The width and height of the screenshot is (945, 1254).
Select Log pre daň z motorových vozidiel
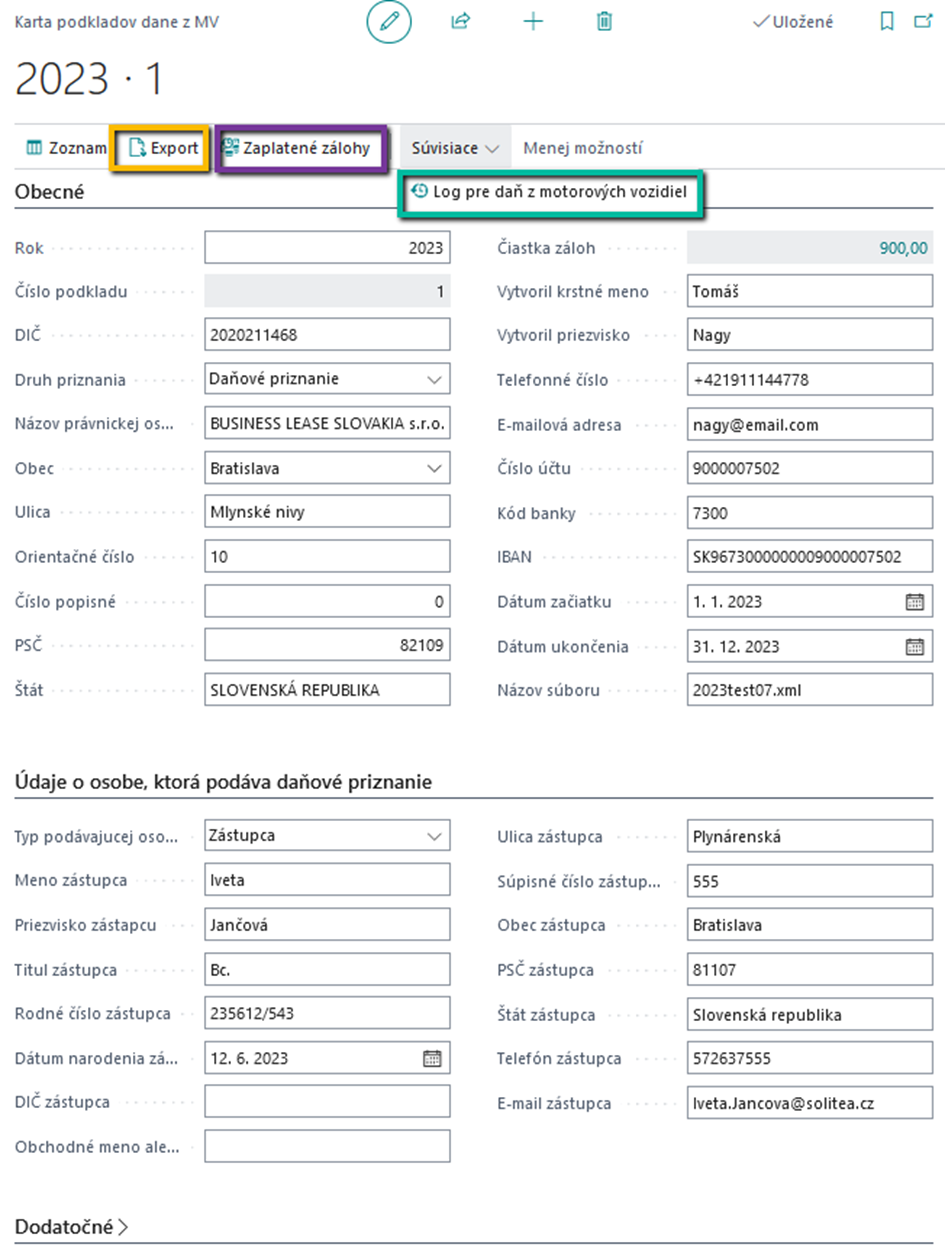click(550, 192)
